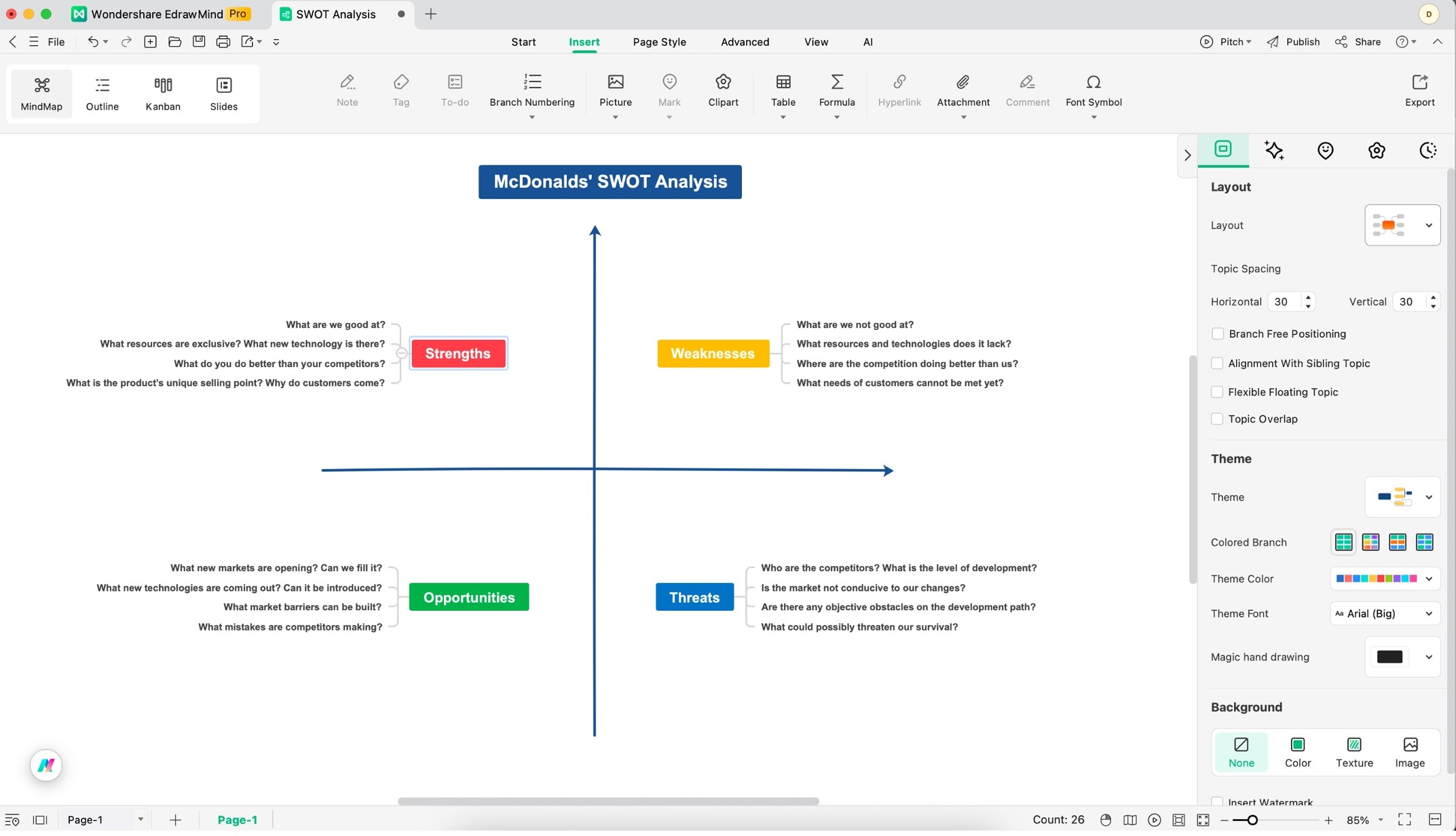Switch to MindMap view mode
1456x836 pixels.
point(41,94)
